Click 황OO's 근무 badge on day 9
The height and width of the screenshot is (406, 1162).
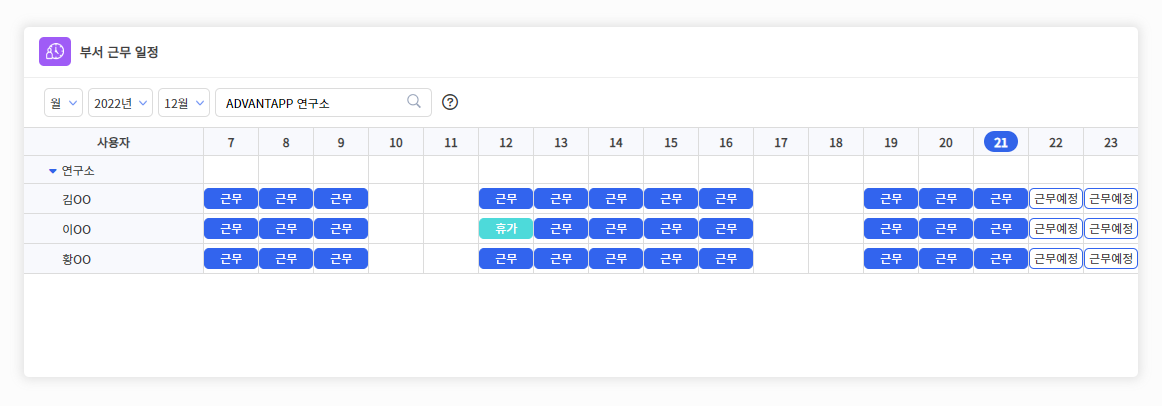341,259
